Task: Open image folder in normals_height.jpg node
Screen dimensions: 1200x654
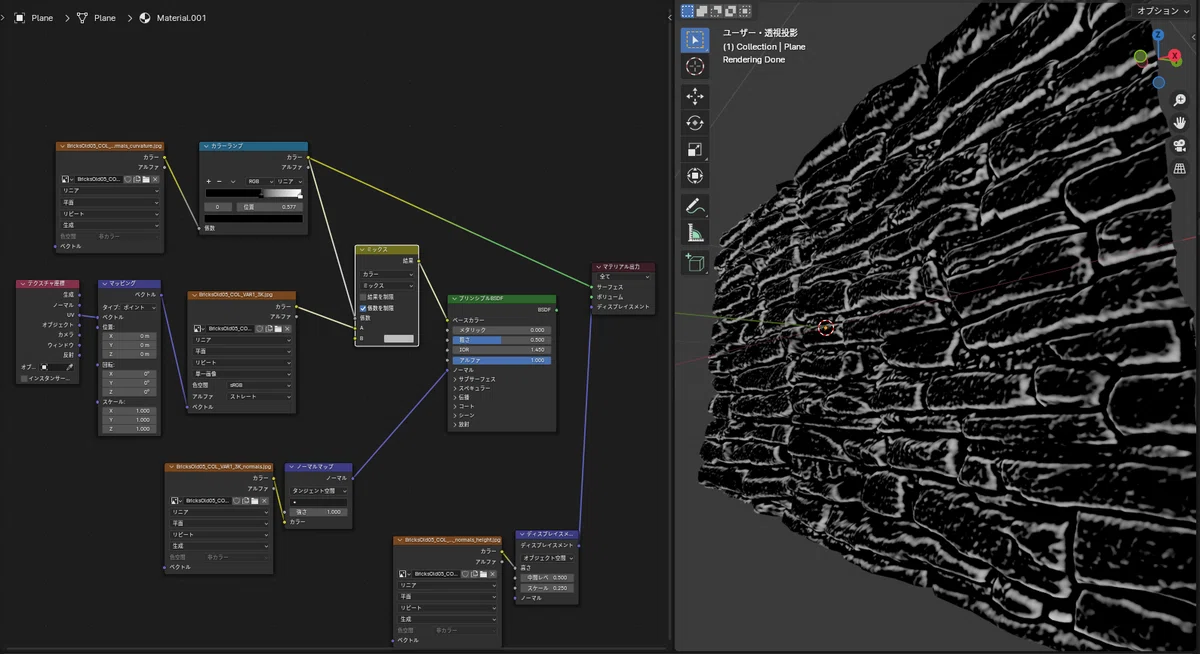Action: click(x=483, y=574)
